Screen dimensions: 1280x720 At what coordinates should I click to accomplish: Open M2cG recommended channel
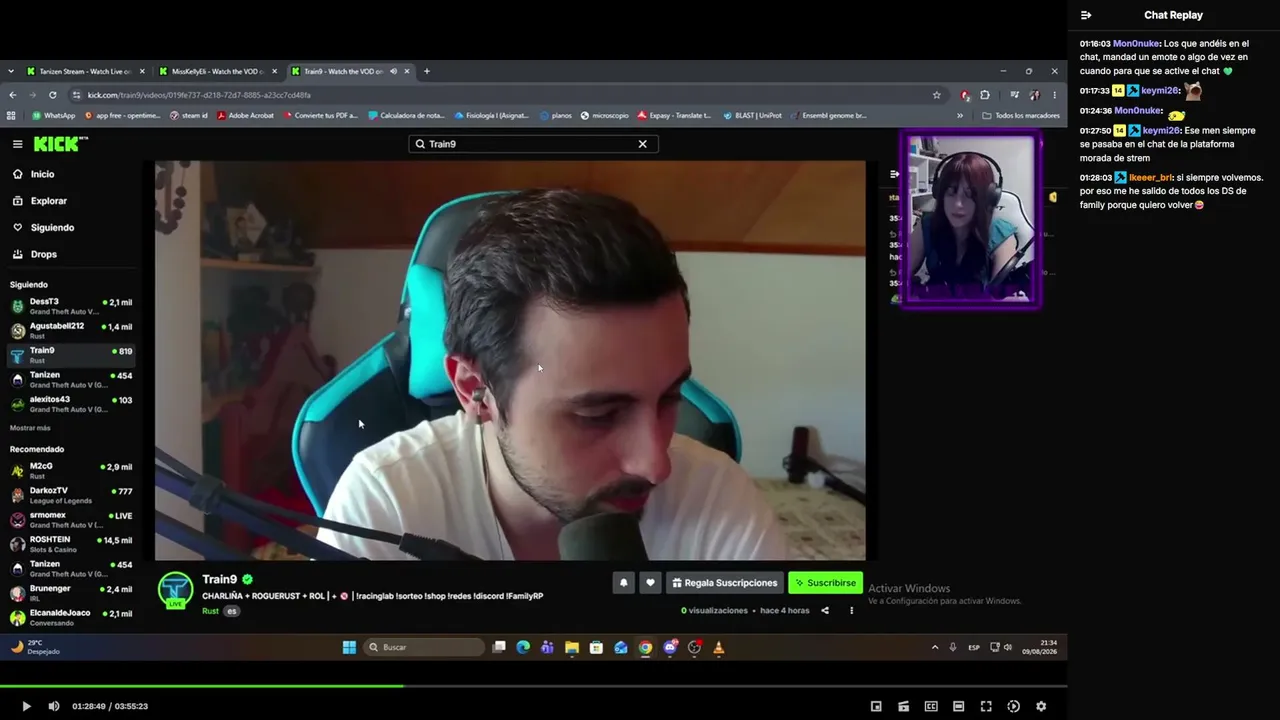tap(70, 470)
